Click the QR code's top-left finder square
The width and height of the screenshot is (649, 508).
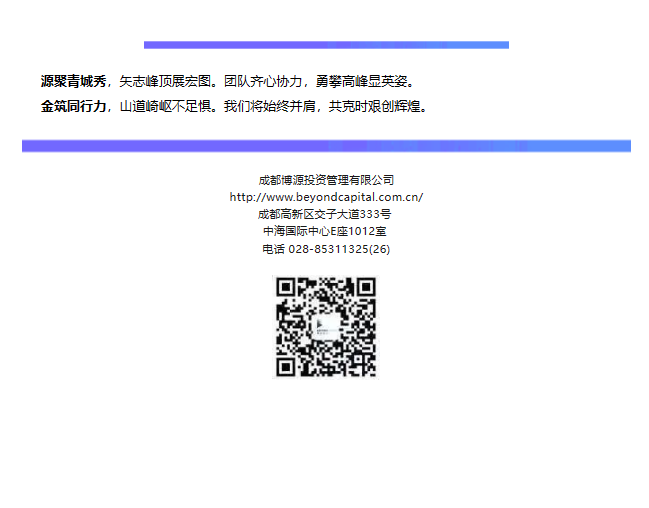tap(287, 288)
